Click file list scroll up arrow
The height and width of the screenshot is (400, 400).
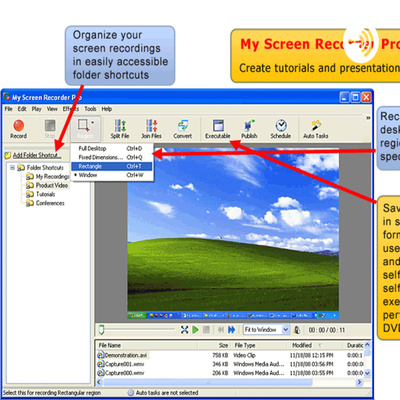pos(367,345)
